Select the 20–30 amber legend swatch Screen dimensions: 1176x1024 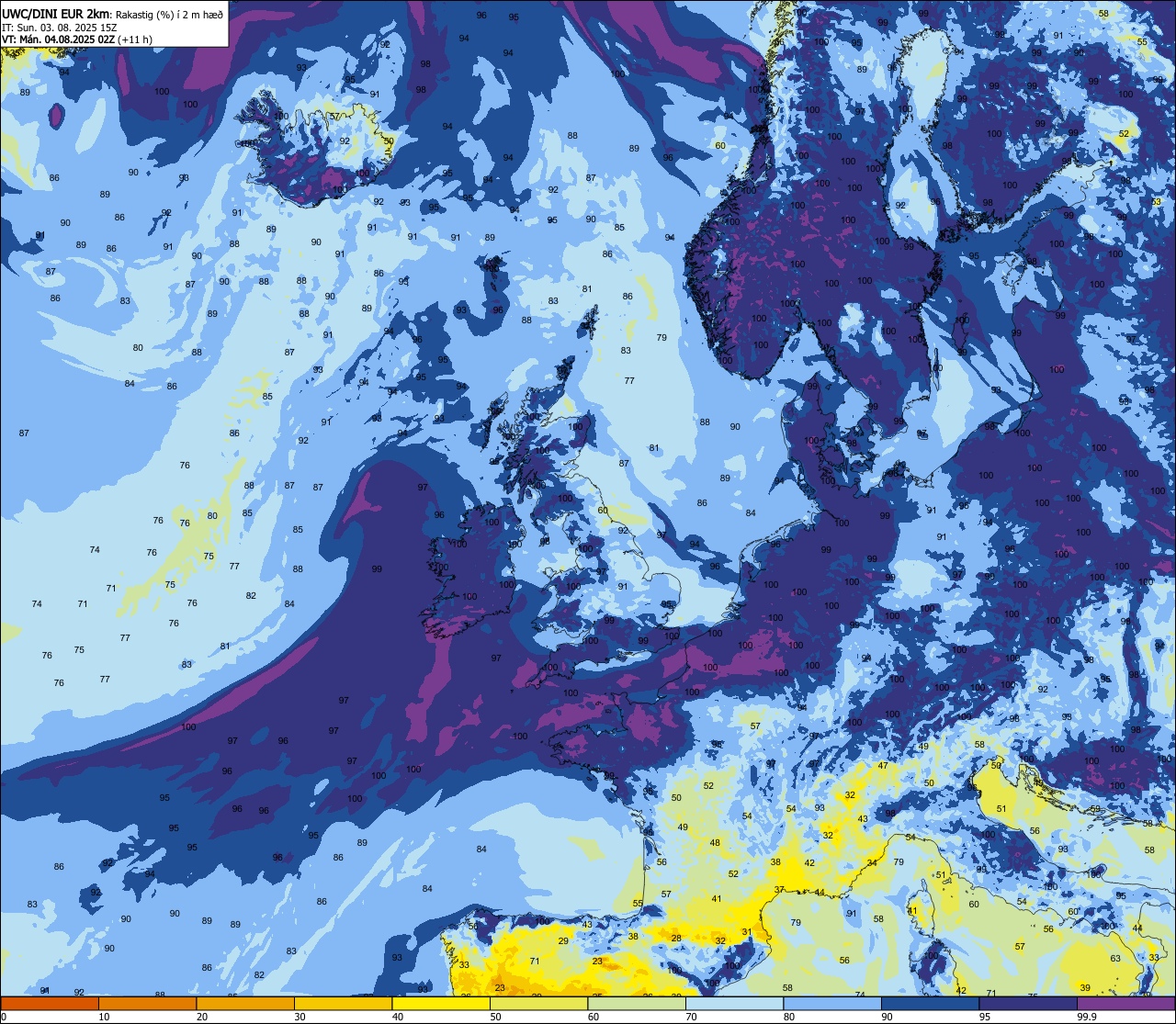(245, 1003)
